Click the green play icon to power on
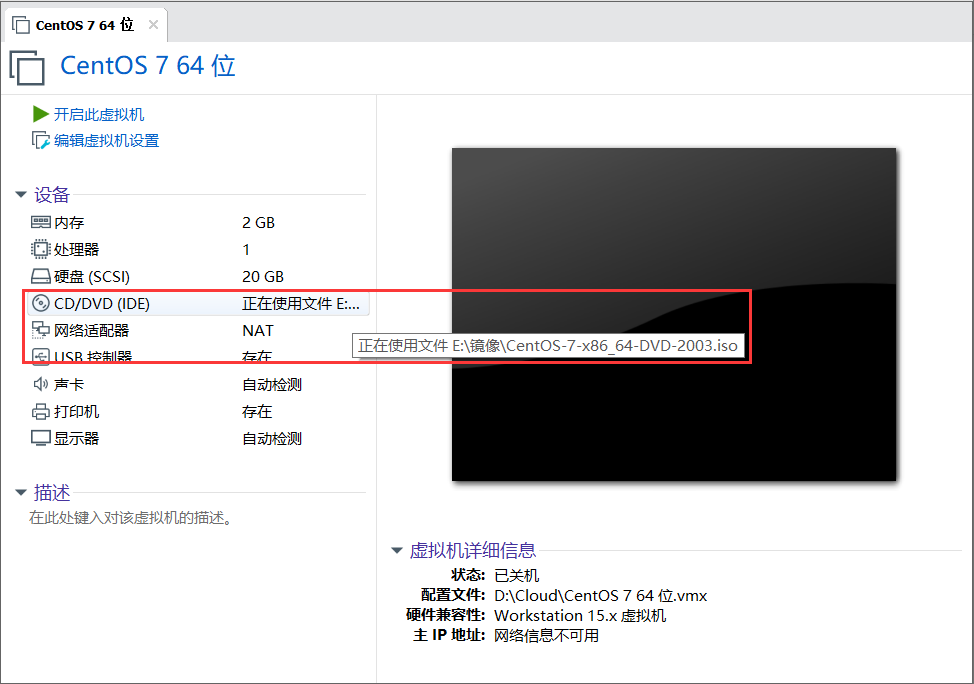Image resolution: width=974 pixels, height=684 pixels. pos(40,114)
